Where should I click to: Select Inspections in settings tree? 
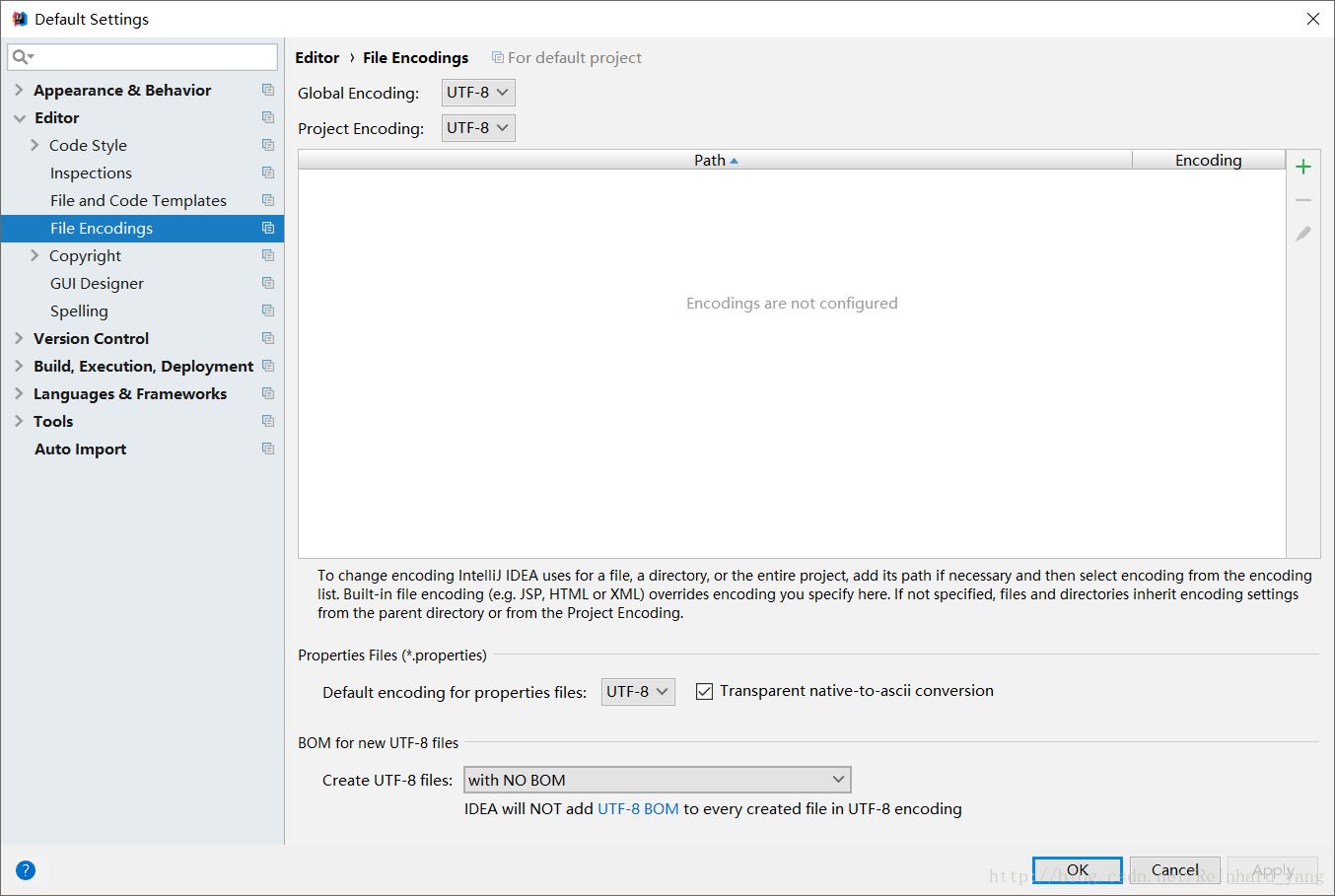(x=142, y=172)
